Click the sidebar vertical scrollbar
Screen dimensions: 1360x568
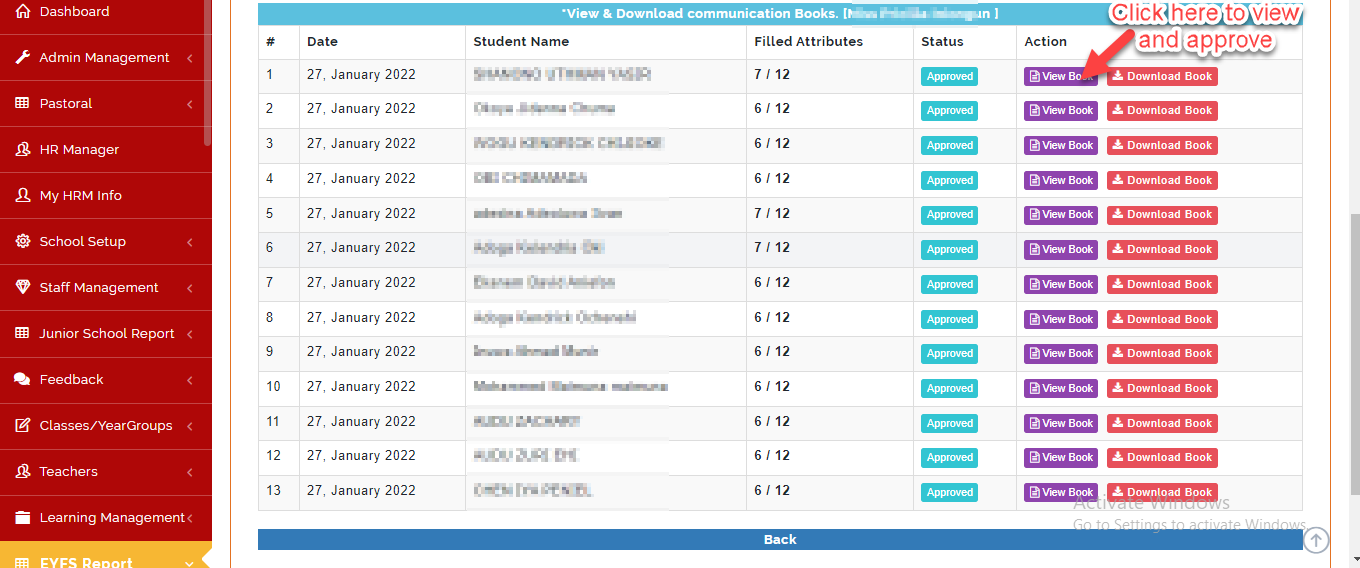click(x=207, y=75)
